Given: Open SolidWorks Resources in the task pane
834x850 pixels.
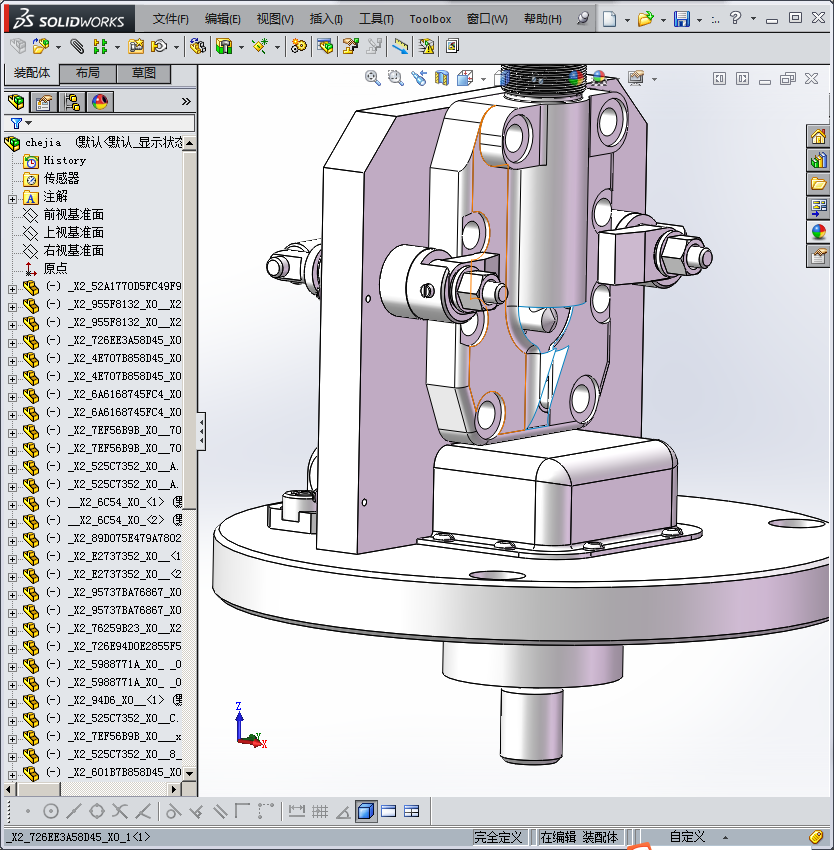Looking at the screenshot, I should coord(818,137).
